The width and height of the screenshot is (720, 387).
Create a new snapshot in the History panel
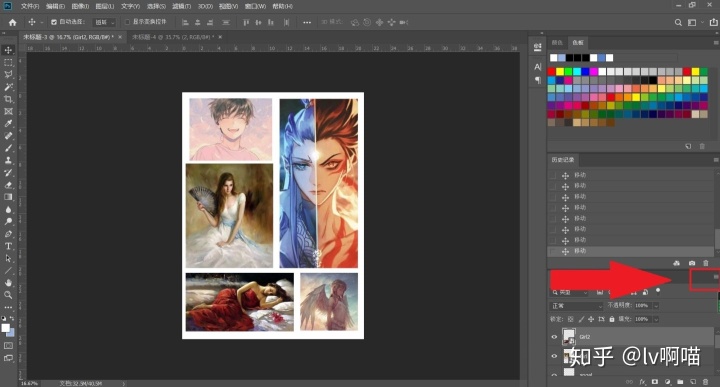[692, 263]
